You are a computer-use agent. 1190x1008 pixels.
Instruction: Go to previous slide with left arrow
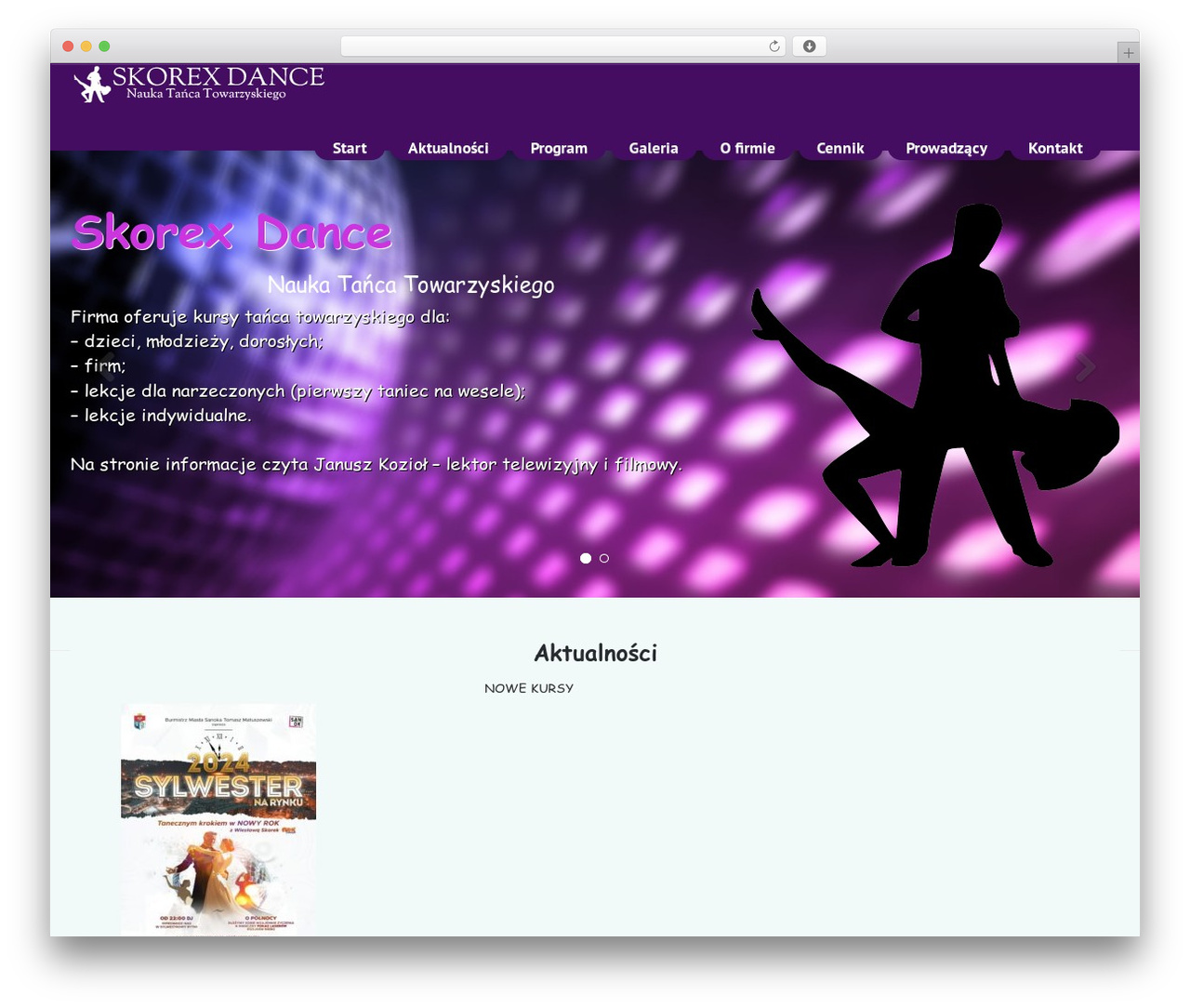pos(107,367)
